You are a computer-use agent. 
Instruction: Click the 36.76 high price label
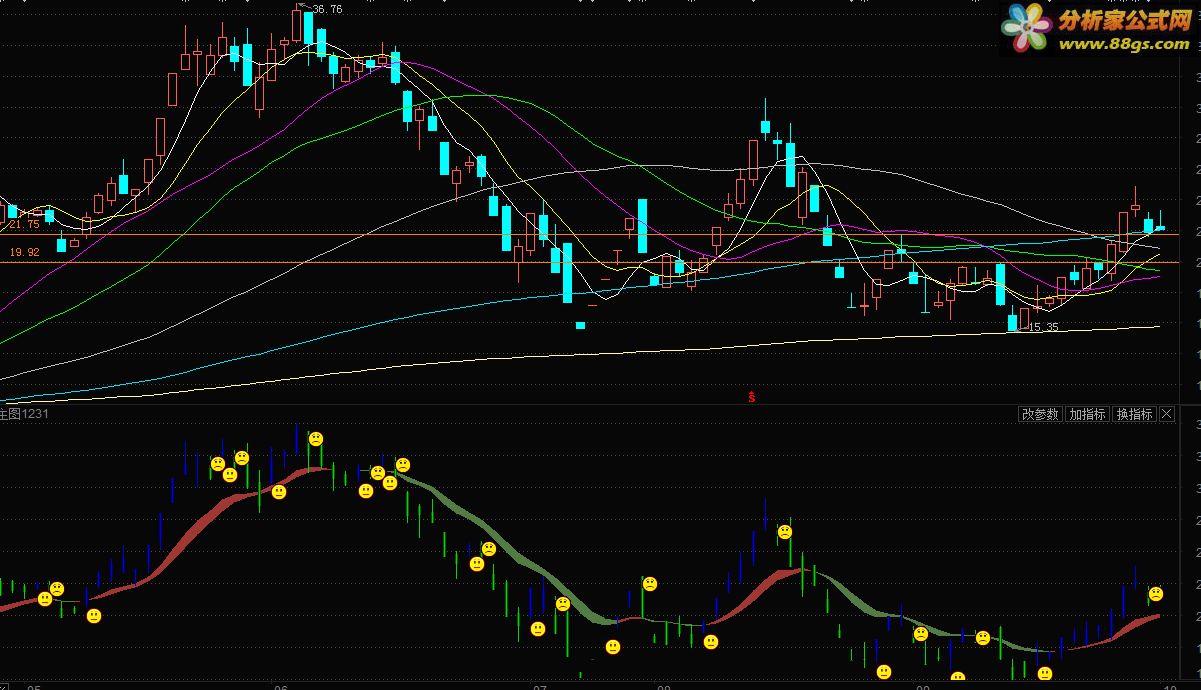click(327, 9)
